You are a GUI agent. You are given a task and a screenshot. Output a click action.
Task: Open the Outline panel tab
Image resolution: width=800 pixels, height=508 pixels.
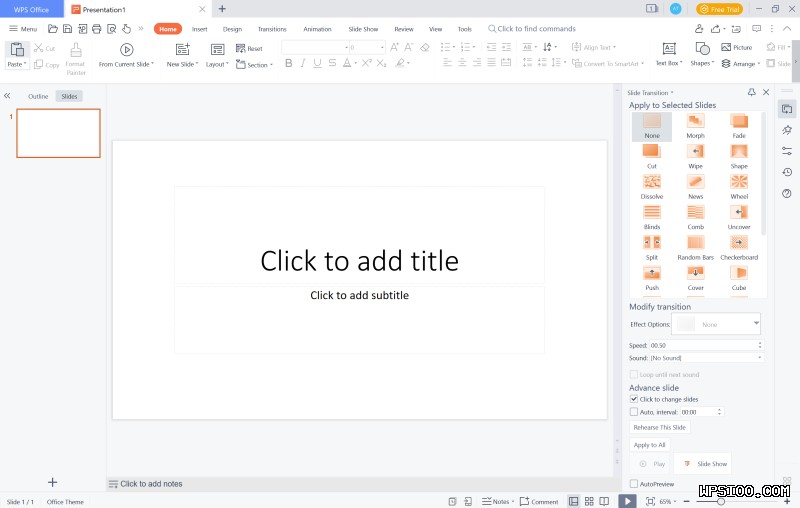[x=38, y=96]
